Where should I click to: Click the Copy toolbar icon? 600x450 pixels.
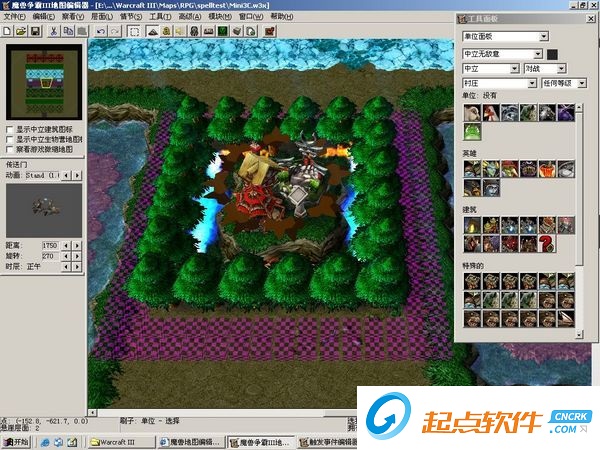[68, 31]
